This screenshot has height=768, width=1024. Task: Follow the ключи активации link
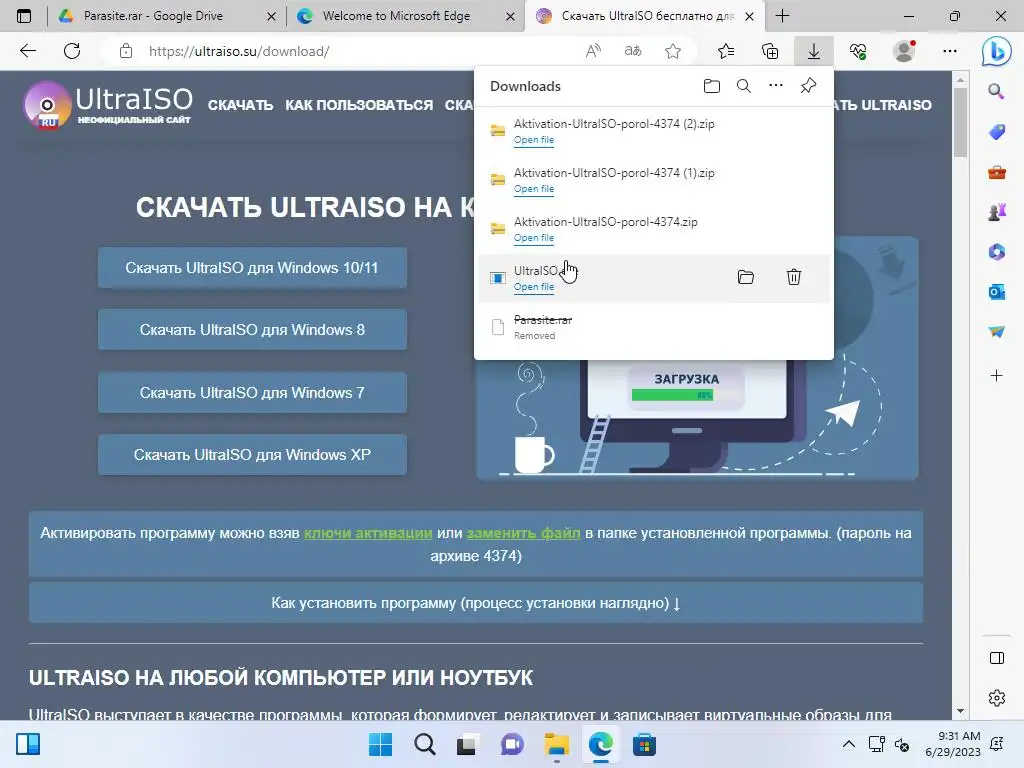(368, 533)
